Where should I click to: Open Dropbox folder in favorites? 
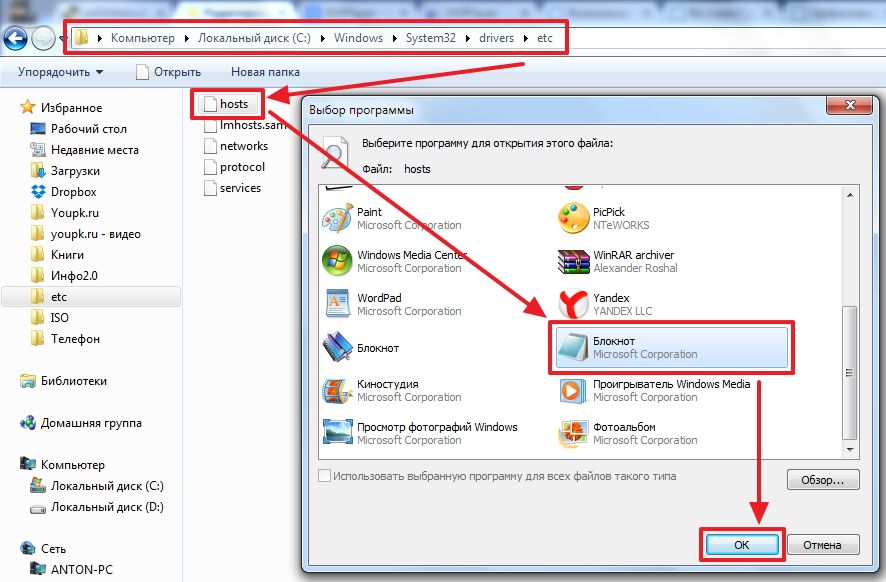[x=73, y=192]
